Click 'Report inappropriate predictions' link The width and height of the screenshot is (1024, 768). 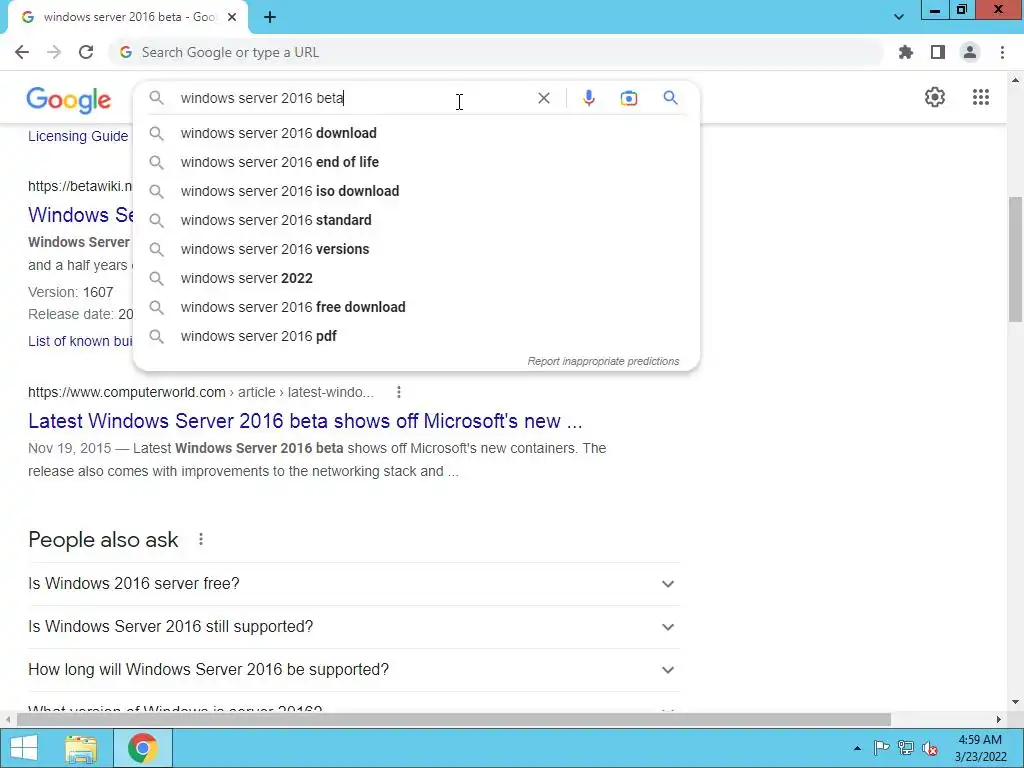click(603, 361)
